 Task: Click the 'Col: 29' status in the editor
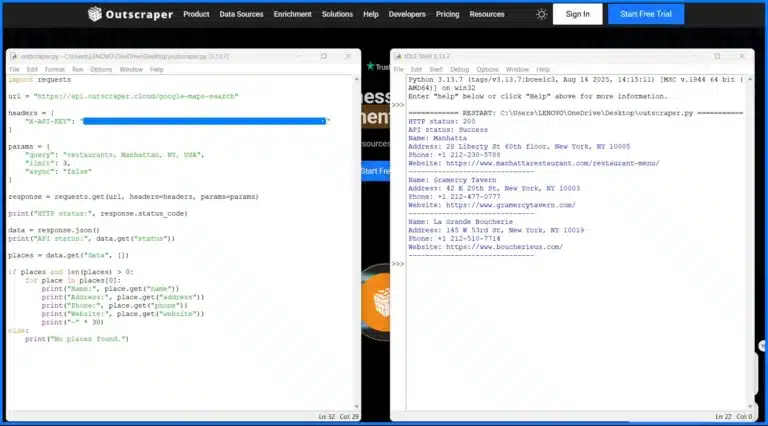349,417
